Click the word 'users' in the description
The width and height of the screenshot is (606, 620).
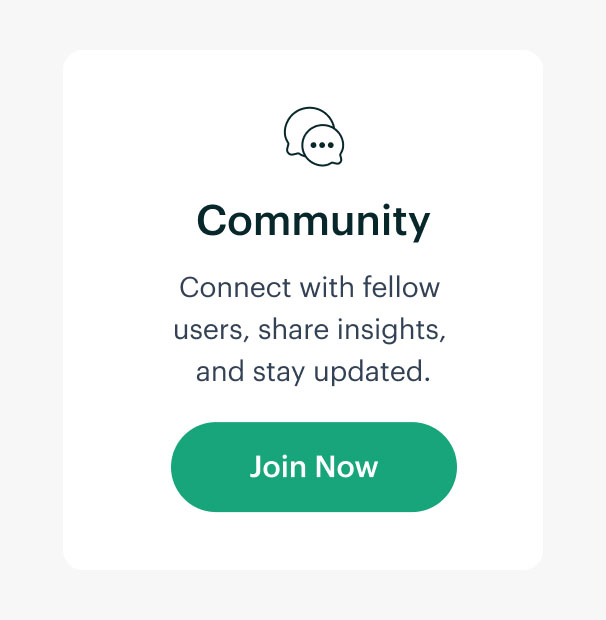210,329
